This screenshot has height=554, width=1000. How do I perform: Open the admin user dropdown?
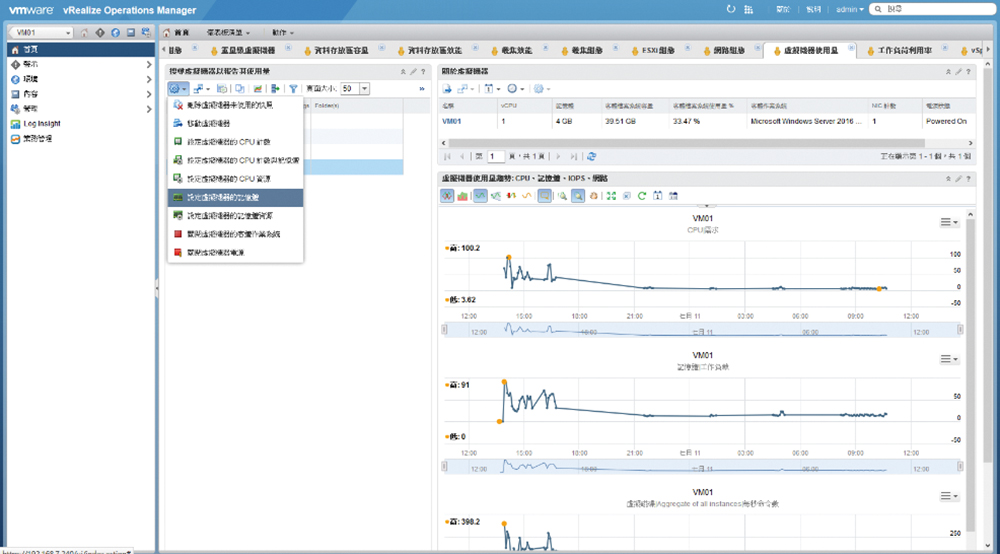[849, 9]
